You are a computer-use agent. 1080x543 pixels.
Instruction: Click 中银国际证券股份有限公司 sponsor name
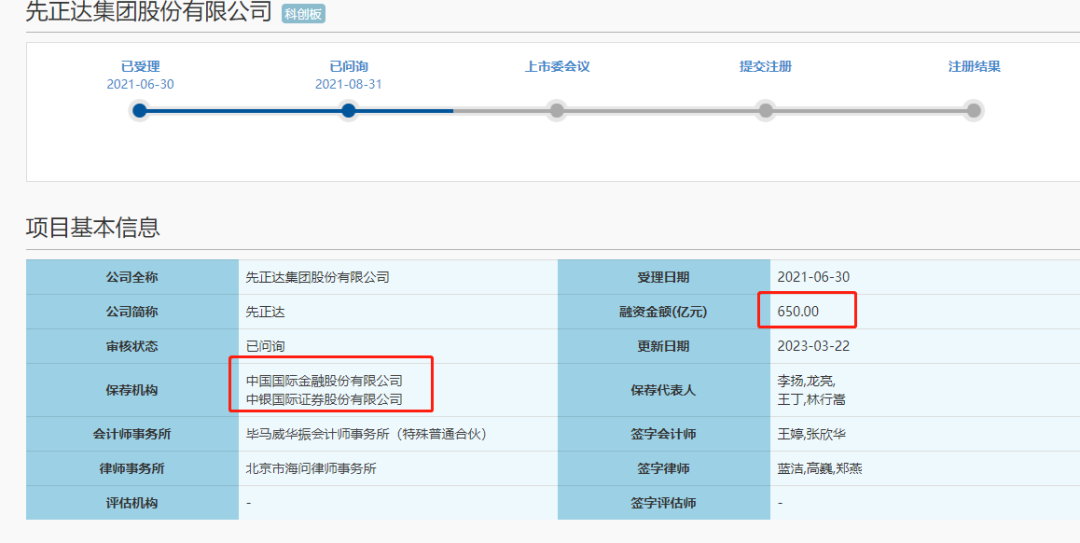coord(324,399)
